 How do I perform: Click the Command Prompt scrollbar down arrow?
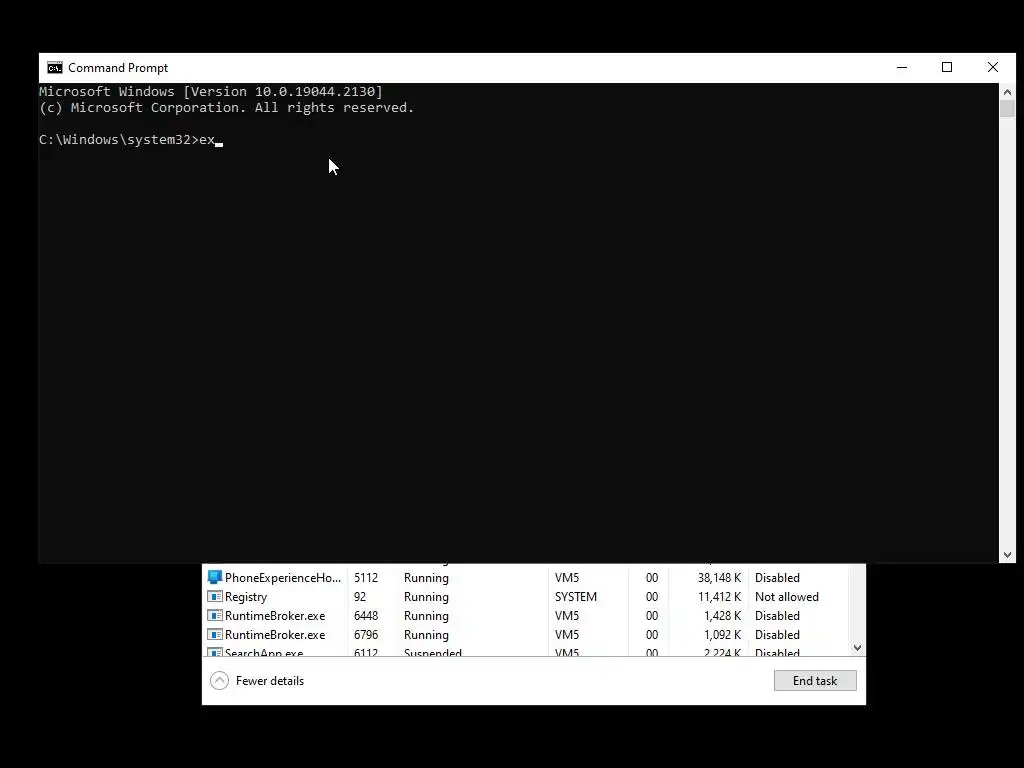[1007, 554]
